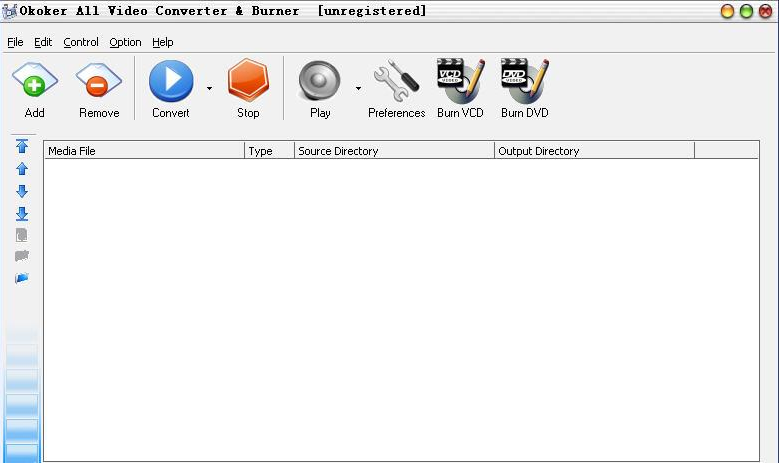
Task: Move selected item down one position
Action: coord(22,191)
